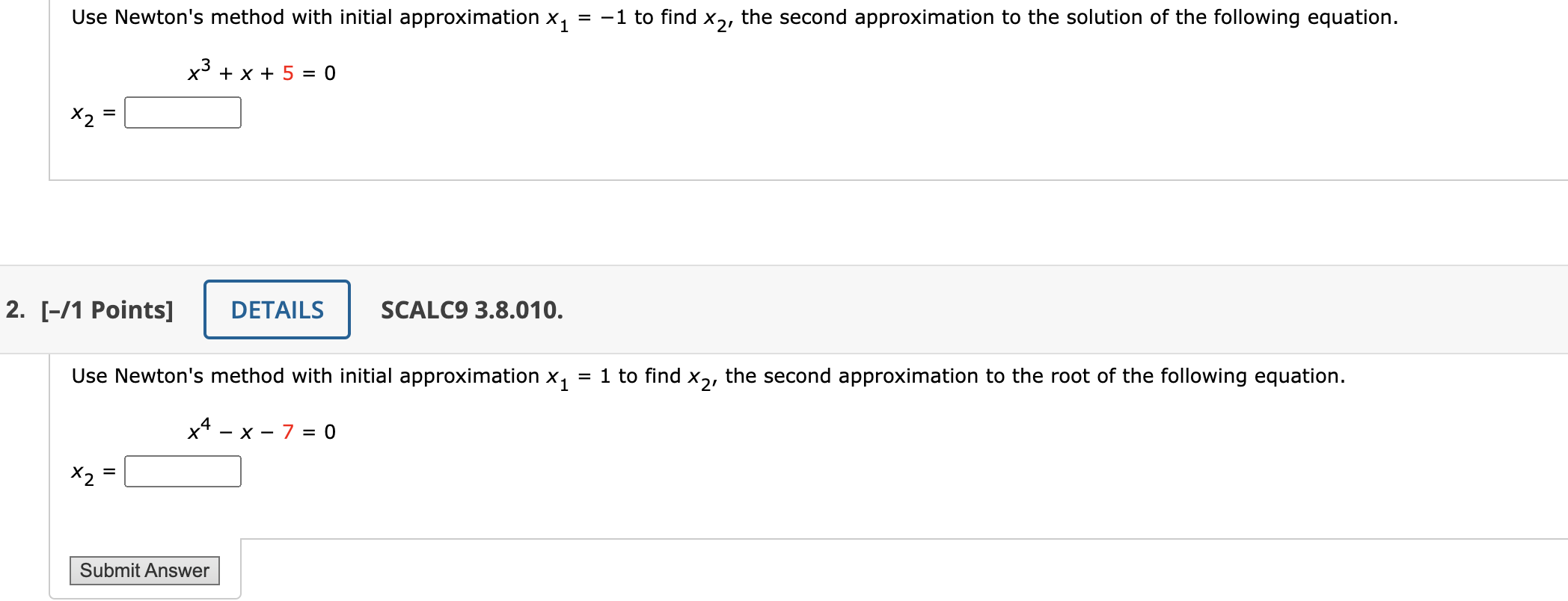Click the first question container area
This screenshot has width=1568, height=601.
tap(748, 150)
